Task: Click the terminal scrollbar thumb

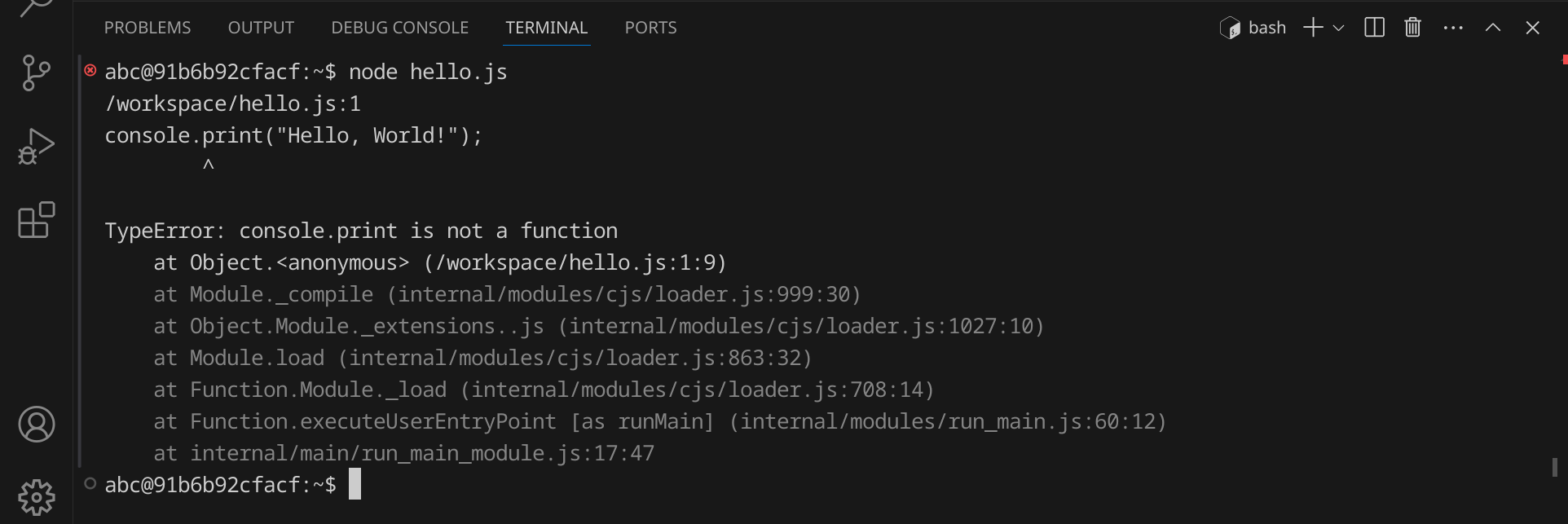Action: pyautogui.click(x=1555, y=467)
